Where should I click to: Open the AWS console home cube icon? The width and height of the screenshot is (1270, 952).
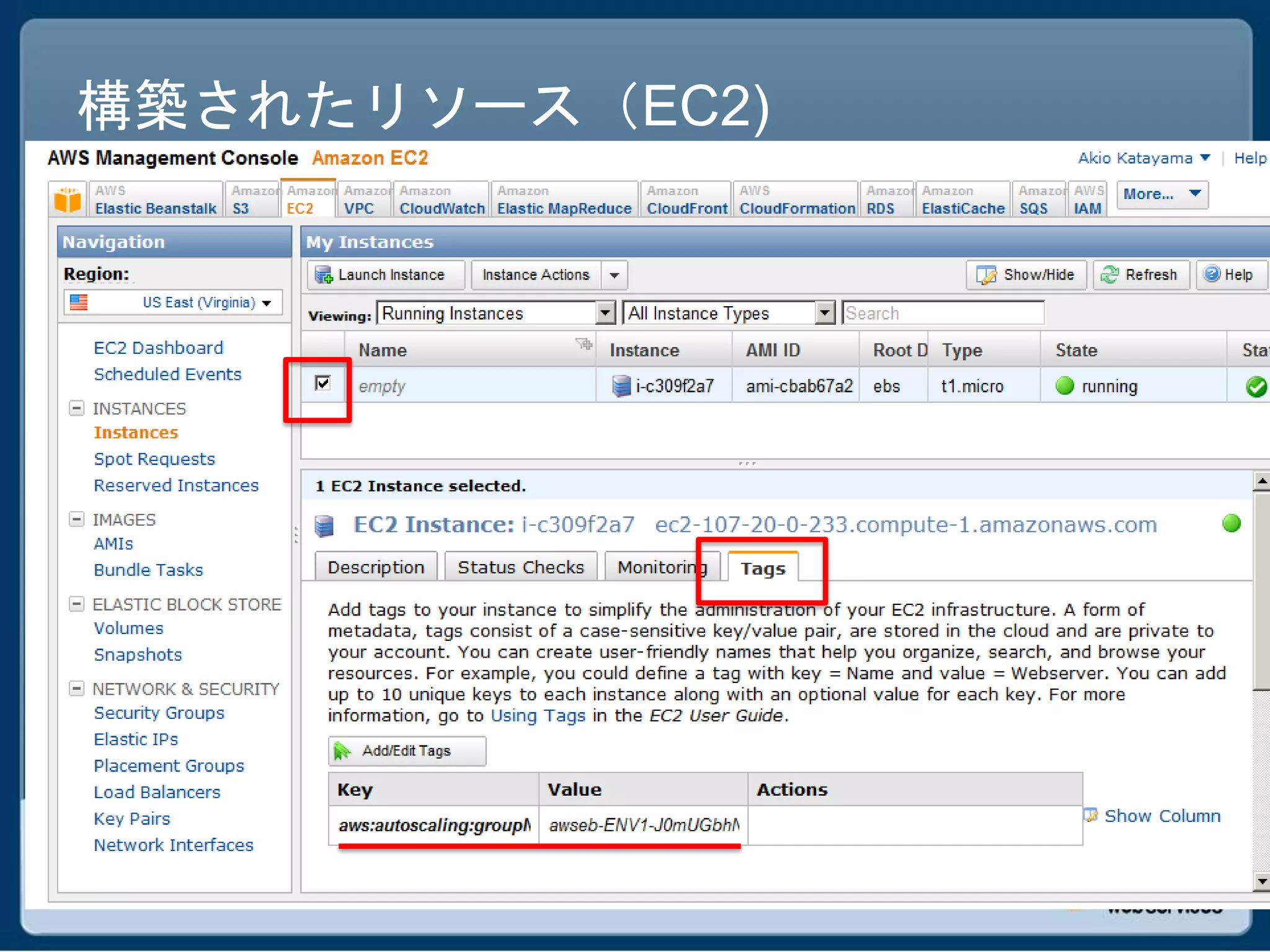coord(67,200)
